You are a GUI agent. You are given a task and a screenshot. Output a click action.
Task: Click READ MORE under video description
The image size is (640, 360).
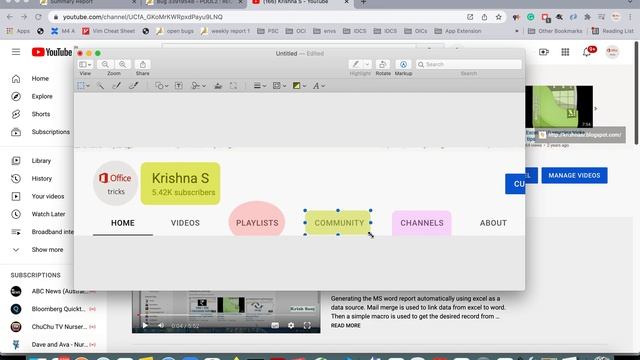point(345,325)
